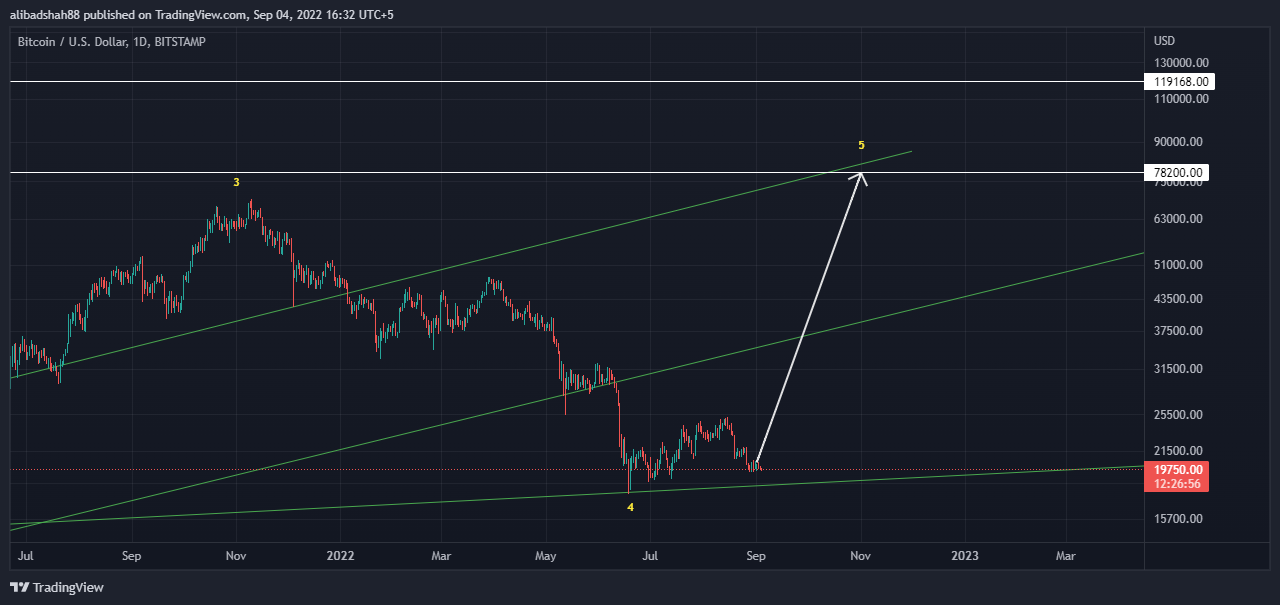1280x605 pixels.
Task: Click the May label on the time axis
Action: click(545, 554)
